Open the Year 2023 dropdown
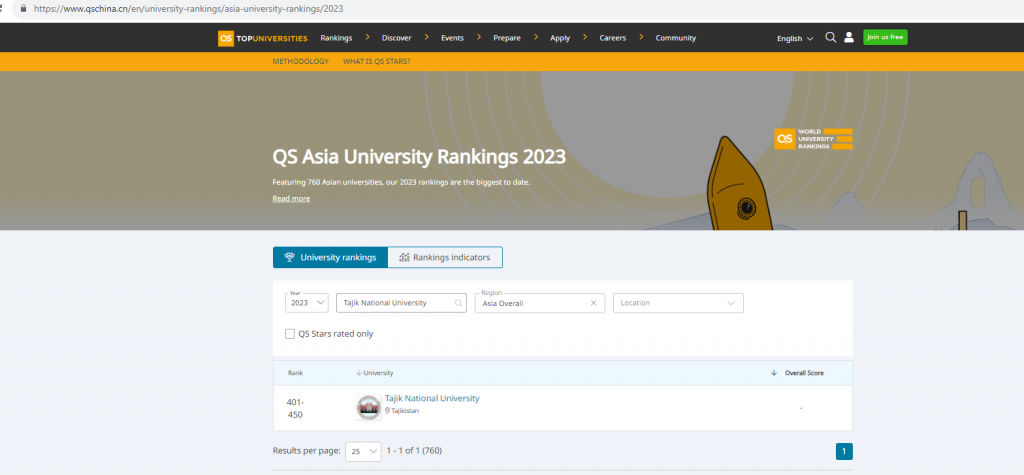The image size is (1024, 475). (307, 303)
